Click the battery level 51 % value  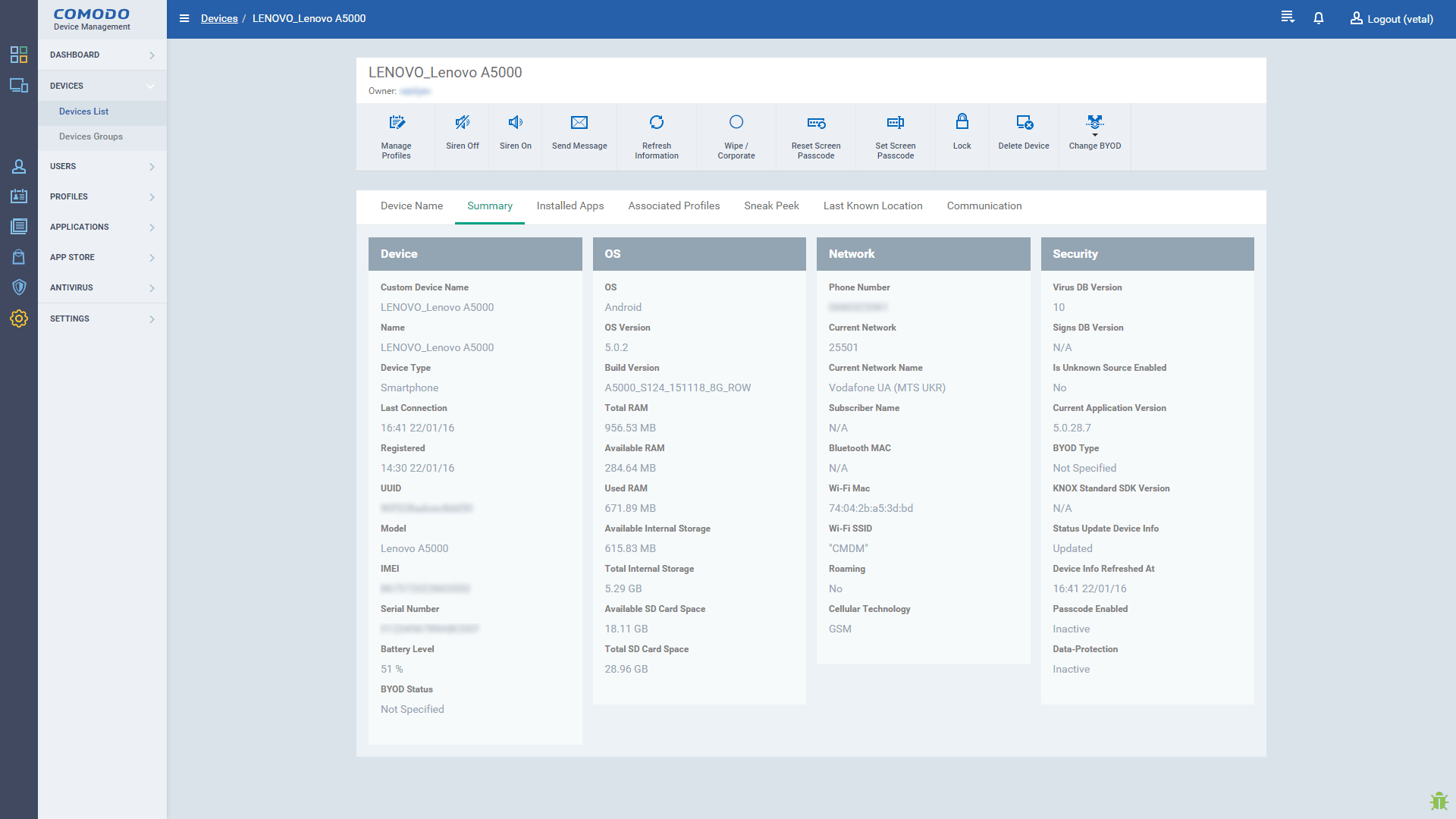392,669
